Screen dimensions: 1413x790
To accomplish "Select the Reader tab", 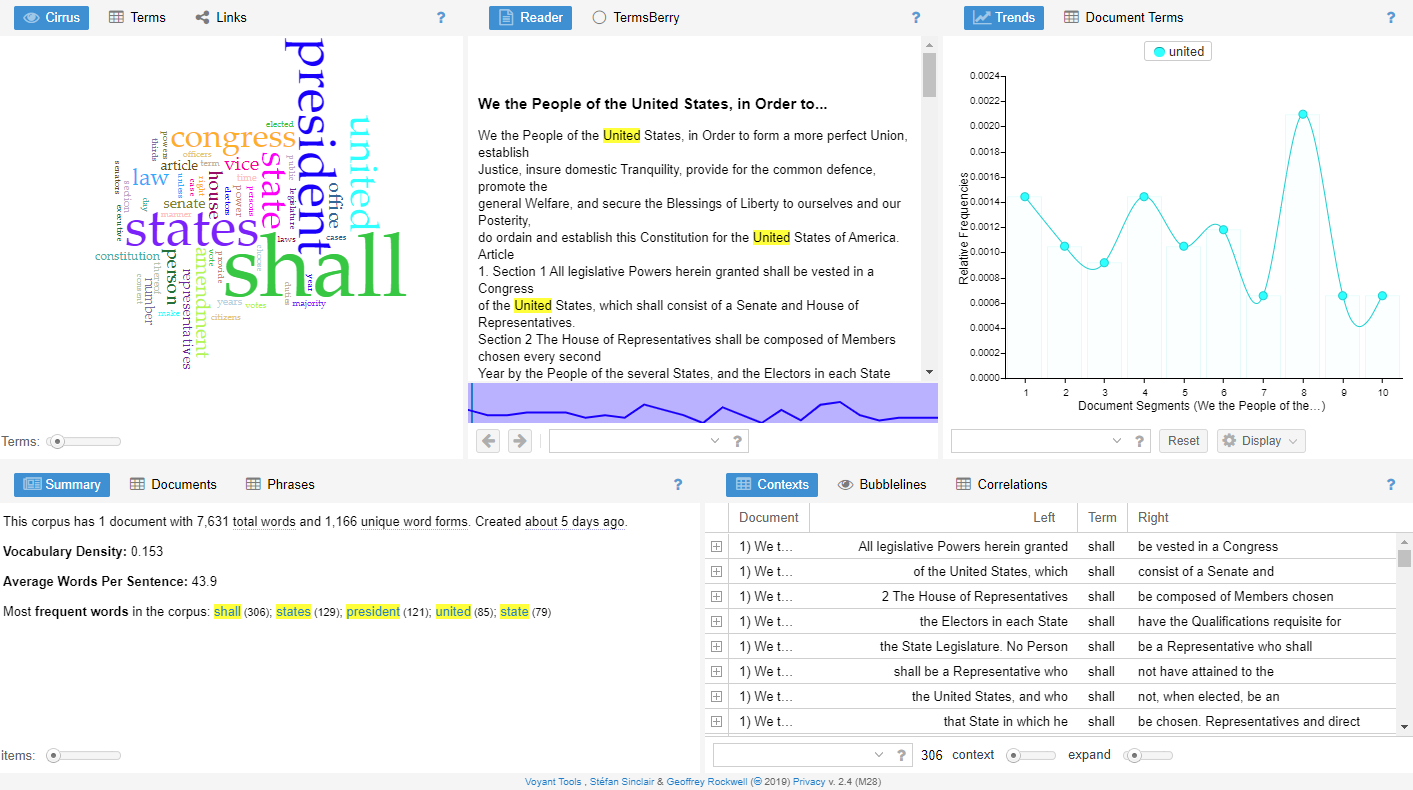I will pos(530,17).
